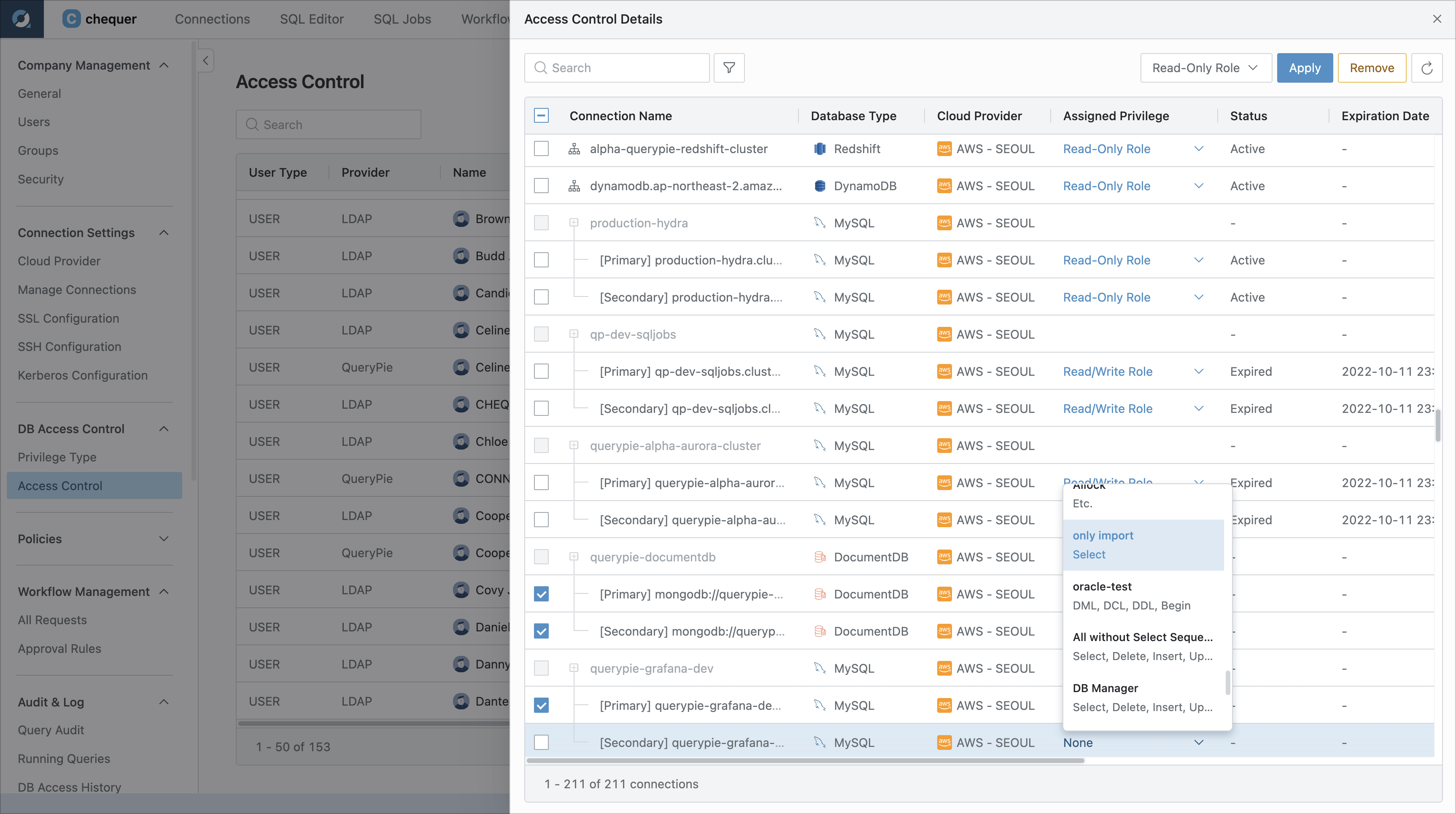Screen dimensions: 1456x814
Task: Click MySQL icon in Secondary querypie-grafana row
Action: 820,742
